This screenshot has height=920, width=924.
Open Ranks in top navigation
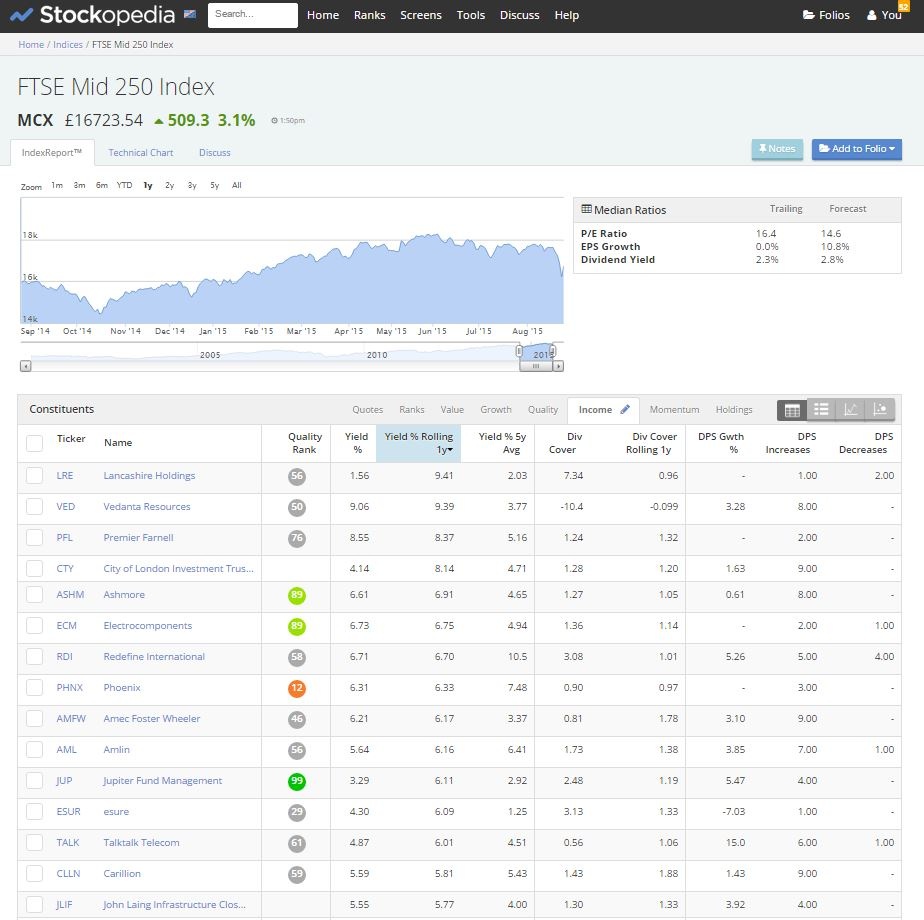[369, 15]
